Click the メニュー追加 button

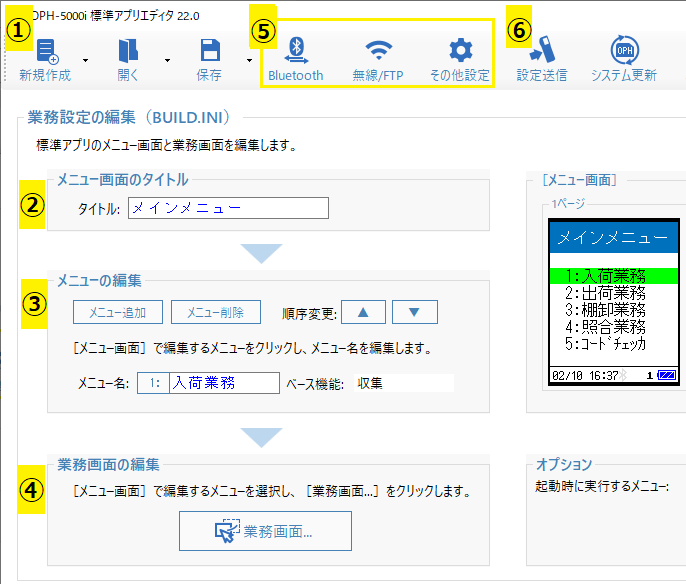coord(118,312)
